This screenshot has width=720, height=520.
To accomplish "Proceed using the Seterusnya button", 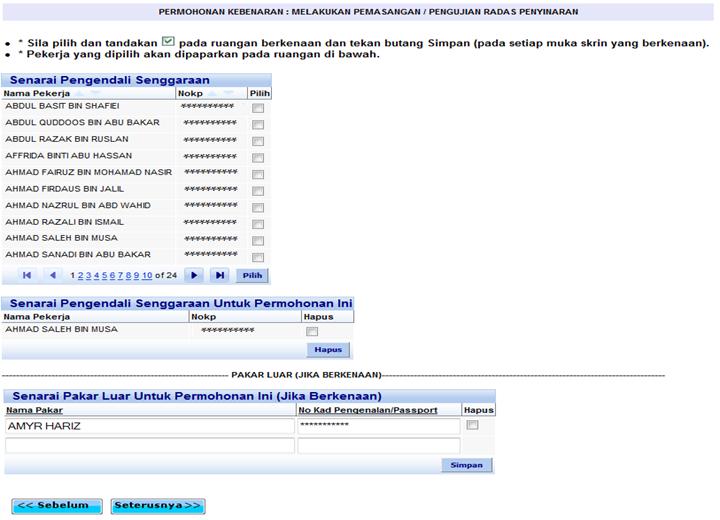I will tap(158, 505).
